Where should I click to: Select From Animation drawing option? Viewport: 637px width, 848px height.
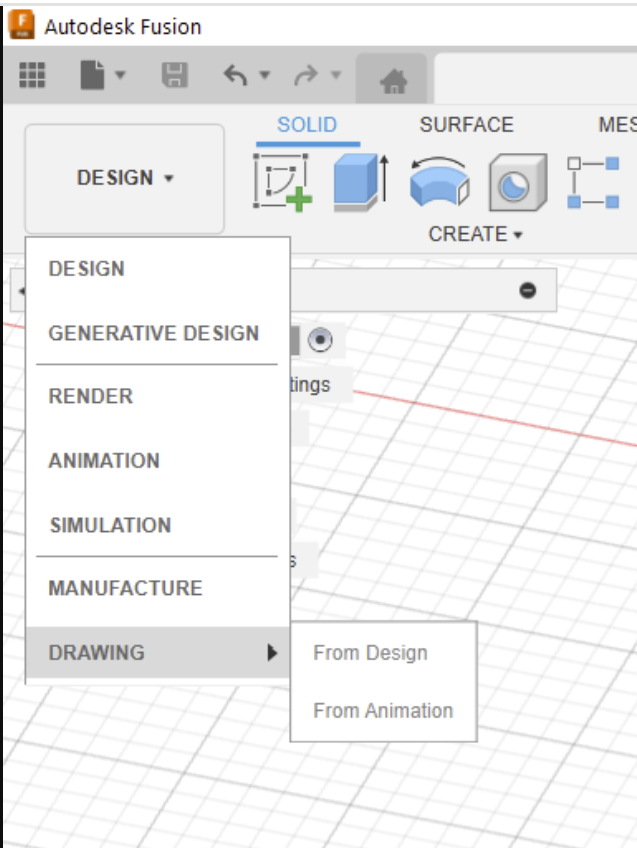pyautogui.click(x=383, y=711)
